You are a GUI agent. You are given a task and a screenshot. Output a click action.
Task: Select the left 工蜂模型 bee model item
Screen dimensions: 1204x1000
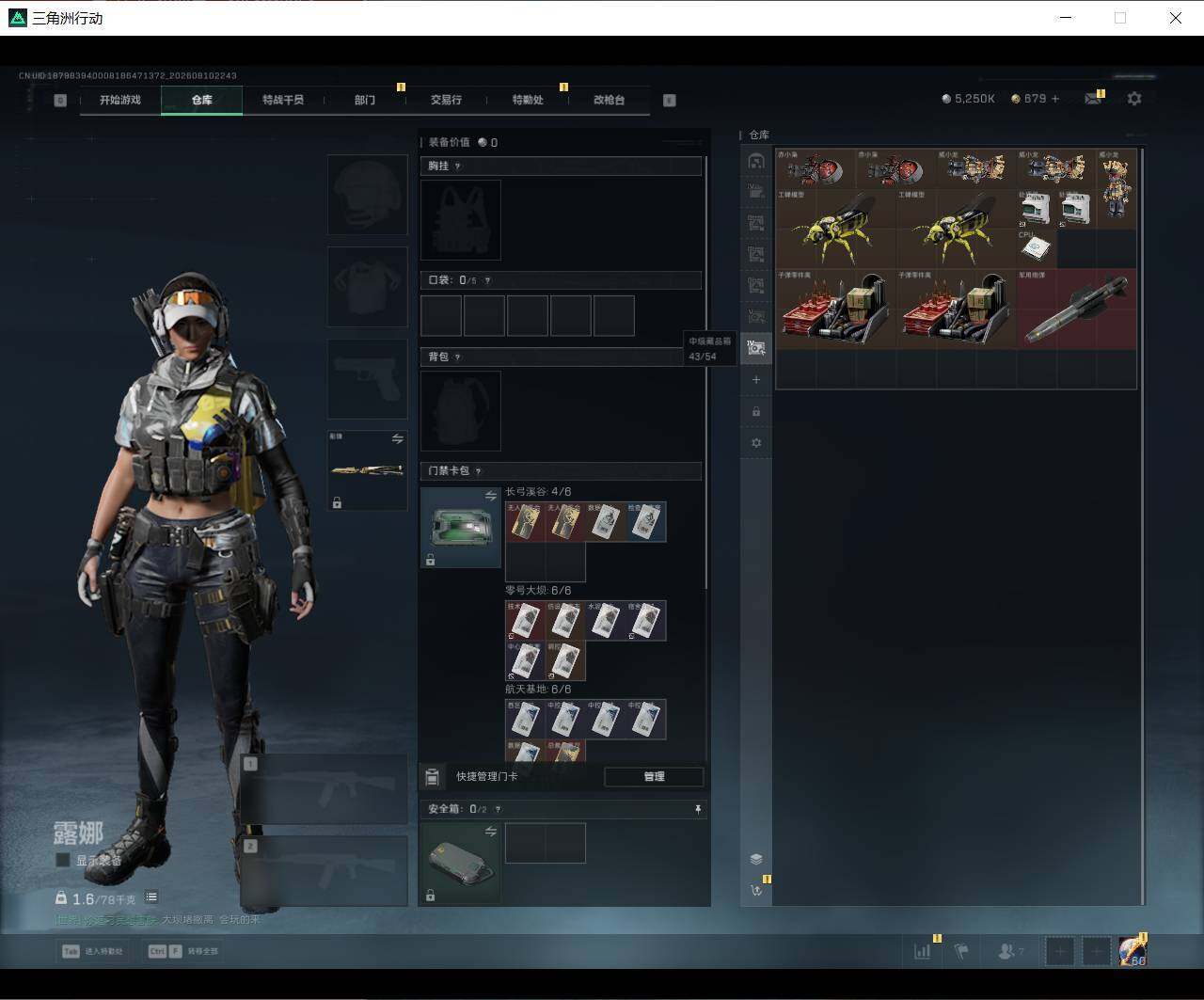click(x=835, y=230)
